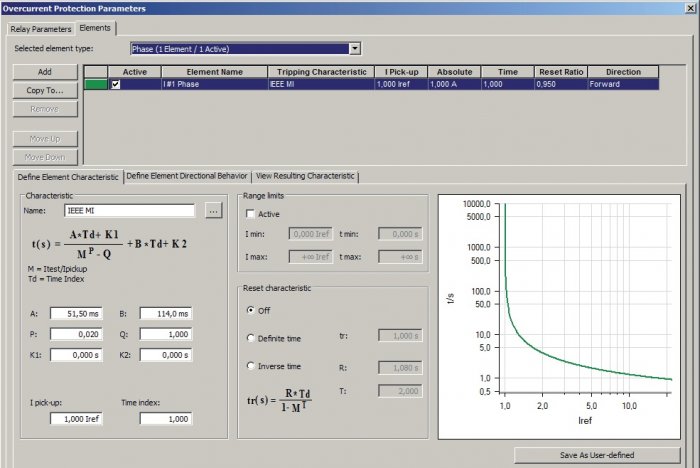The width and height of the screenshot is (700, 468).
Task: Click the t min field
Action: [400, 234]
